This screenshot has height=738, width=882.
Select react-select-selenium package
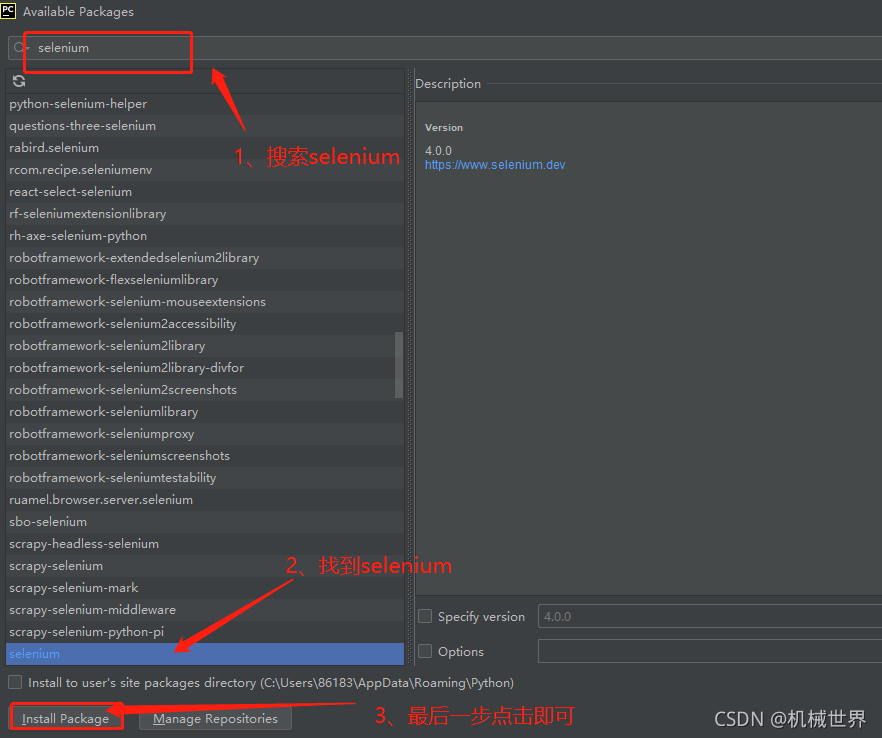click(x=205, y=191)
